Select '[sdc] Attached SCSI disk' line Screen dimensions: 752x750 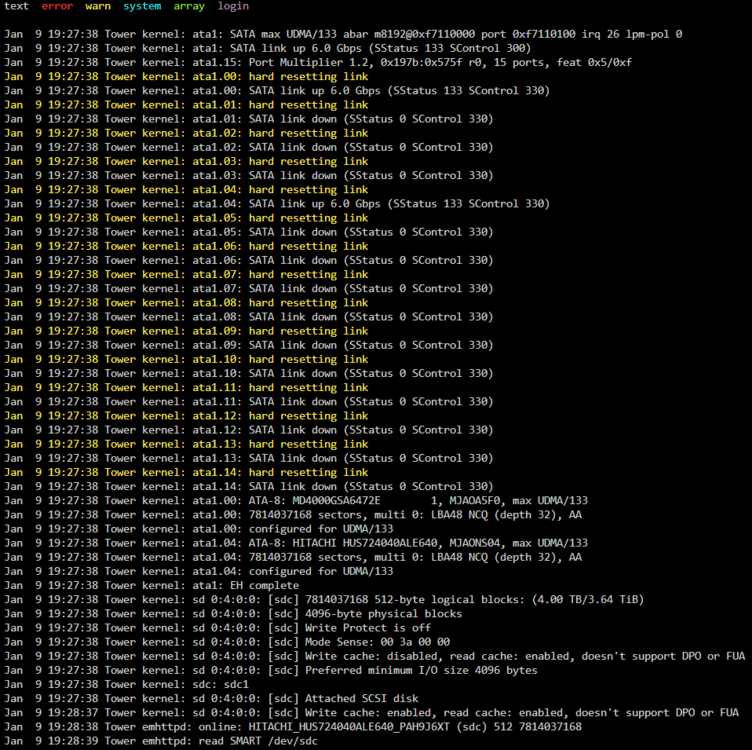(x=211, y=699)
